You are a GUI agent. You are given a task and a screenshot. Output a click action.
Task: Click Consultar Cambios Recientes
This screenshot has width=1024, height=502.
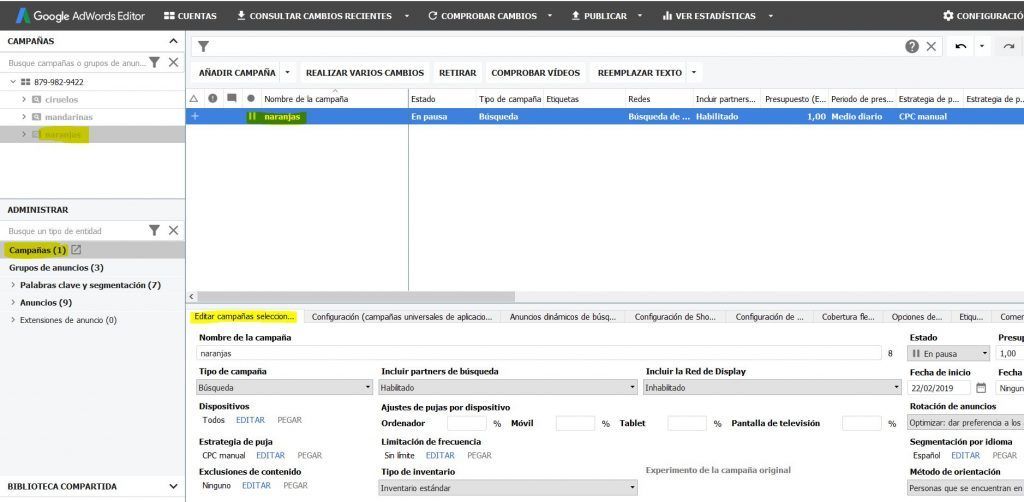[315, 16]
